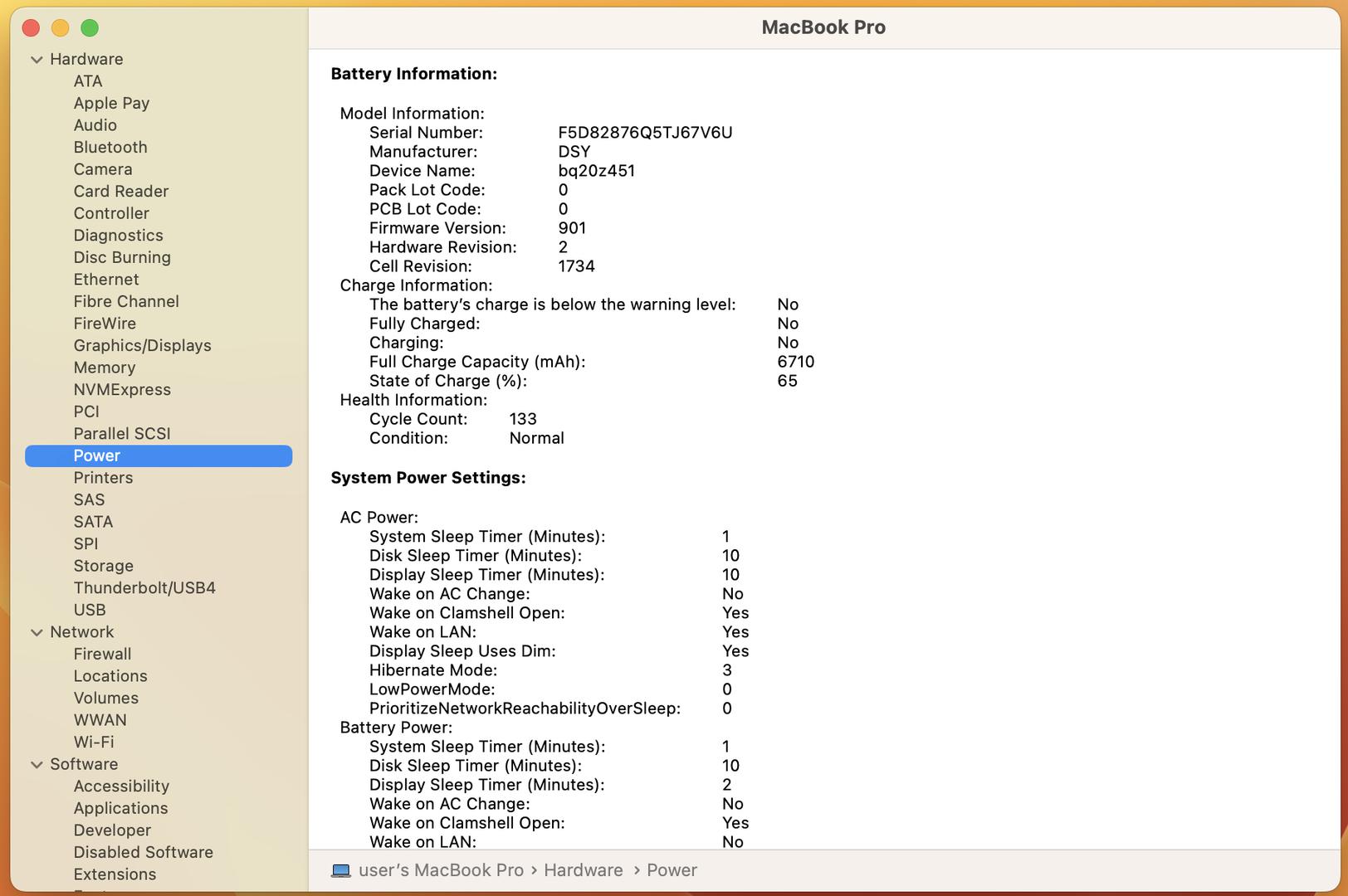
Task: Open Wi-Fi under Network
Action: pos(94,742)
